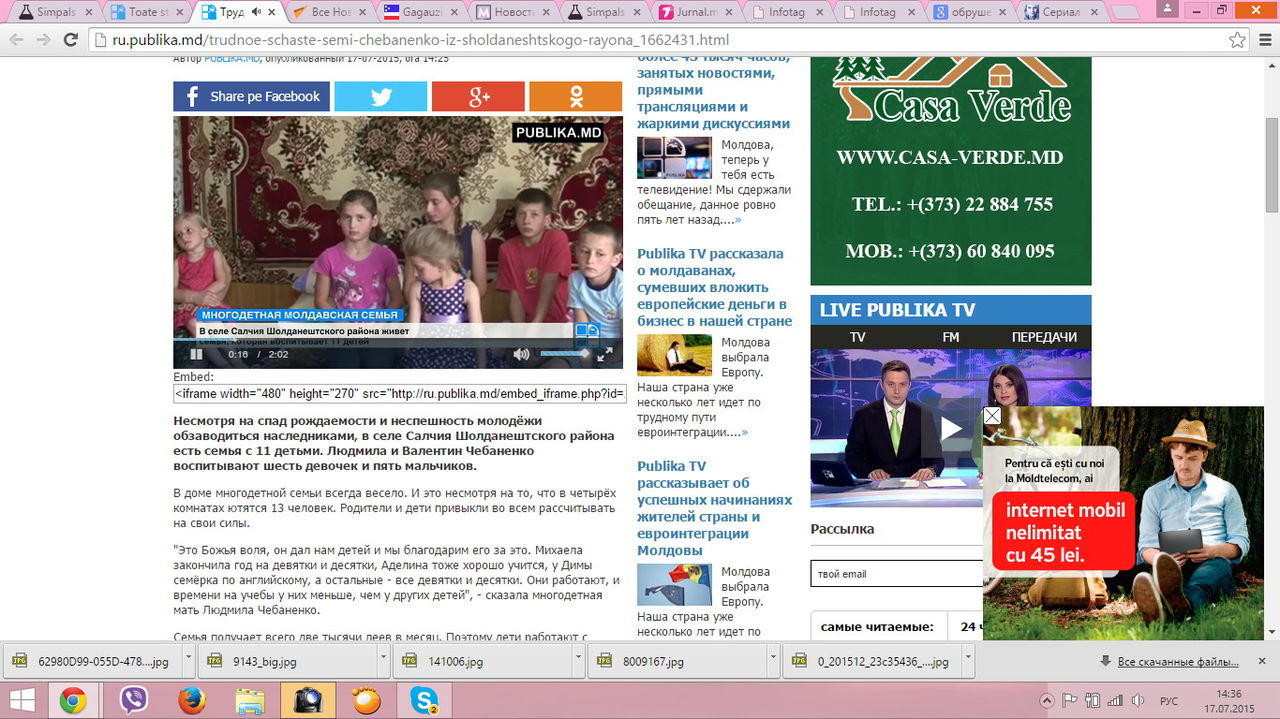Screen dimensions: 1280x719
Task: Mute audio icon on Труд tab
Action: [x=255, y=12]
